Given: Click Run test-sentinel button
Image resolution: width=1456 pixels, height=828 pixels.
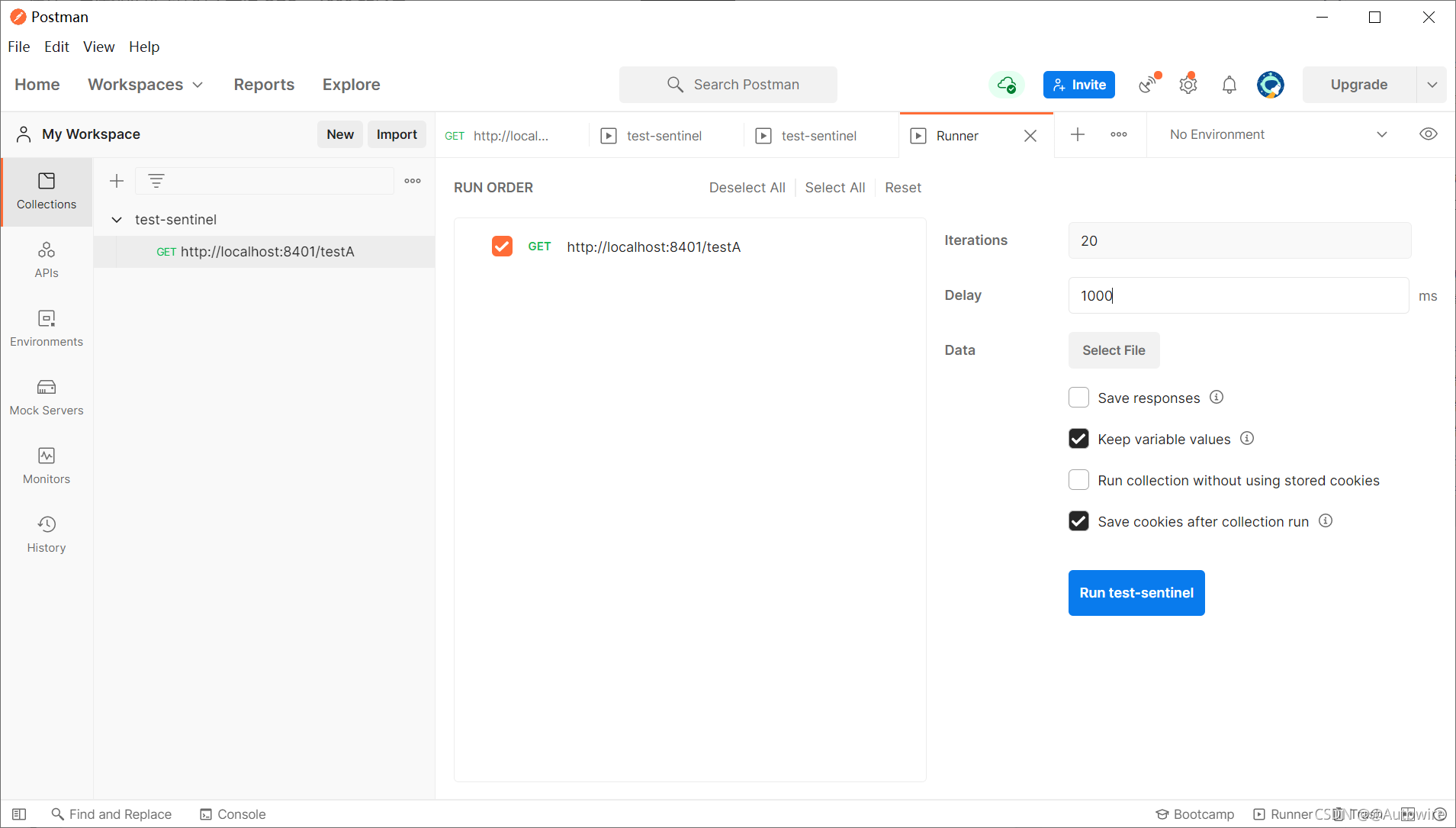Looking at the screenshot, I should [1136, 593].
